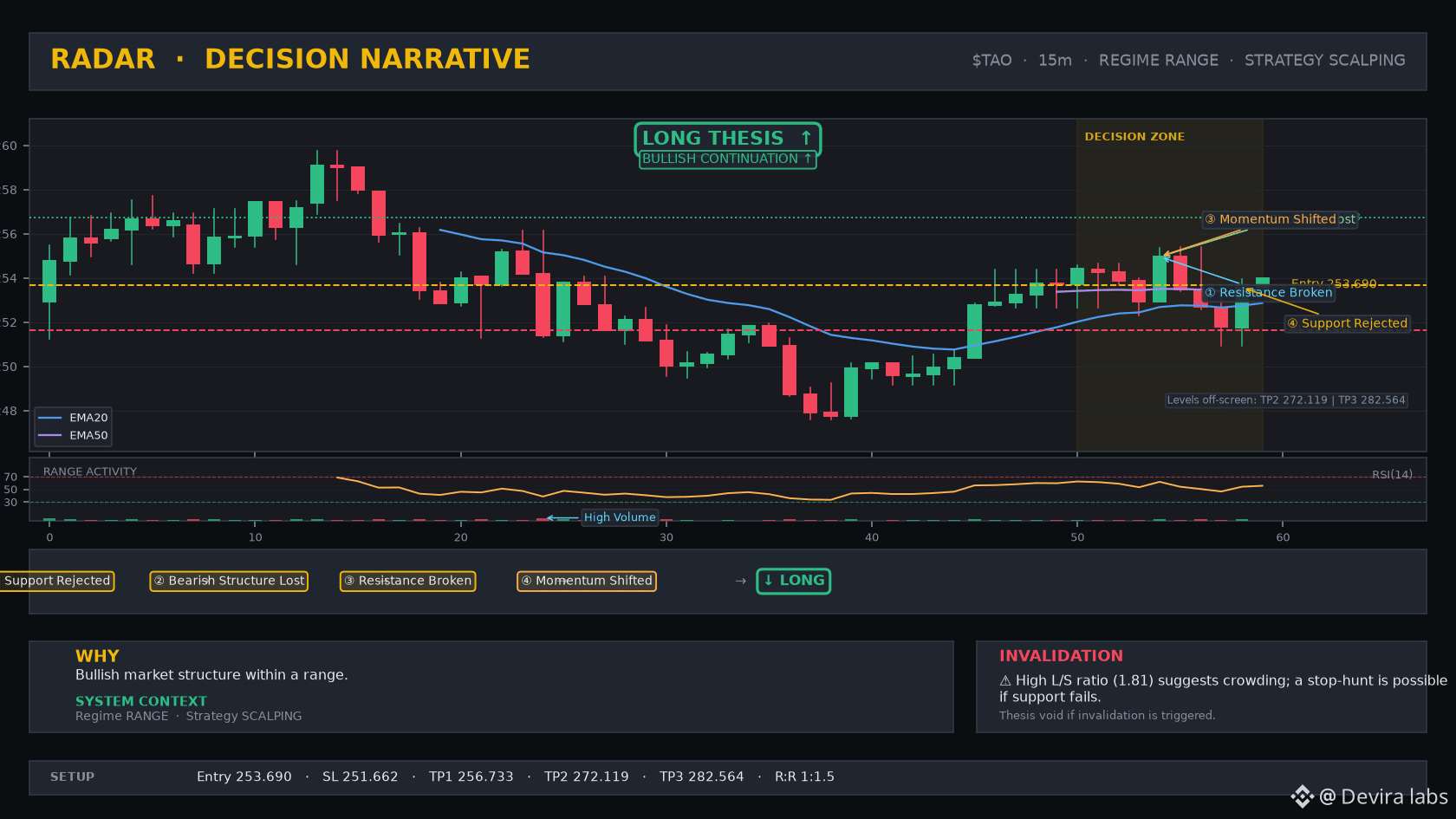Click STRATEGY SCALPING in the header
Image resolution: width=1456 pixels, height=819 pixels.
1325,61
